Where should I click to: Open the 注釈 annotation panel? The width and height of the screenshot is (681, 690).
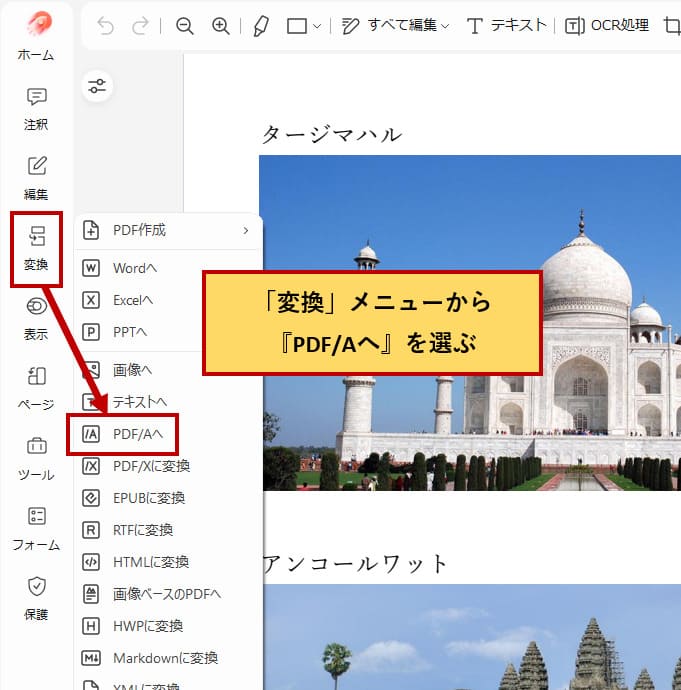pyautogui.click(x=36, y=109)
